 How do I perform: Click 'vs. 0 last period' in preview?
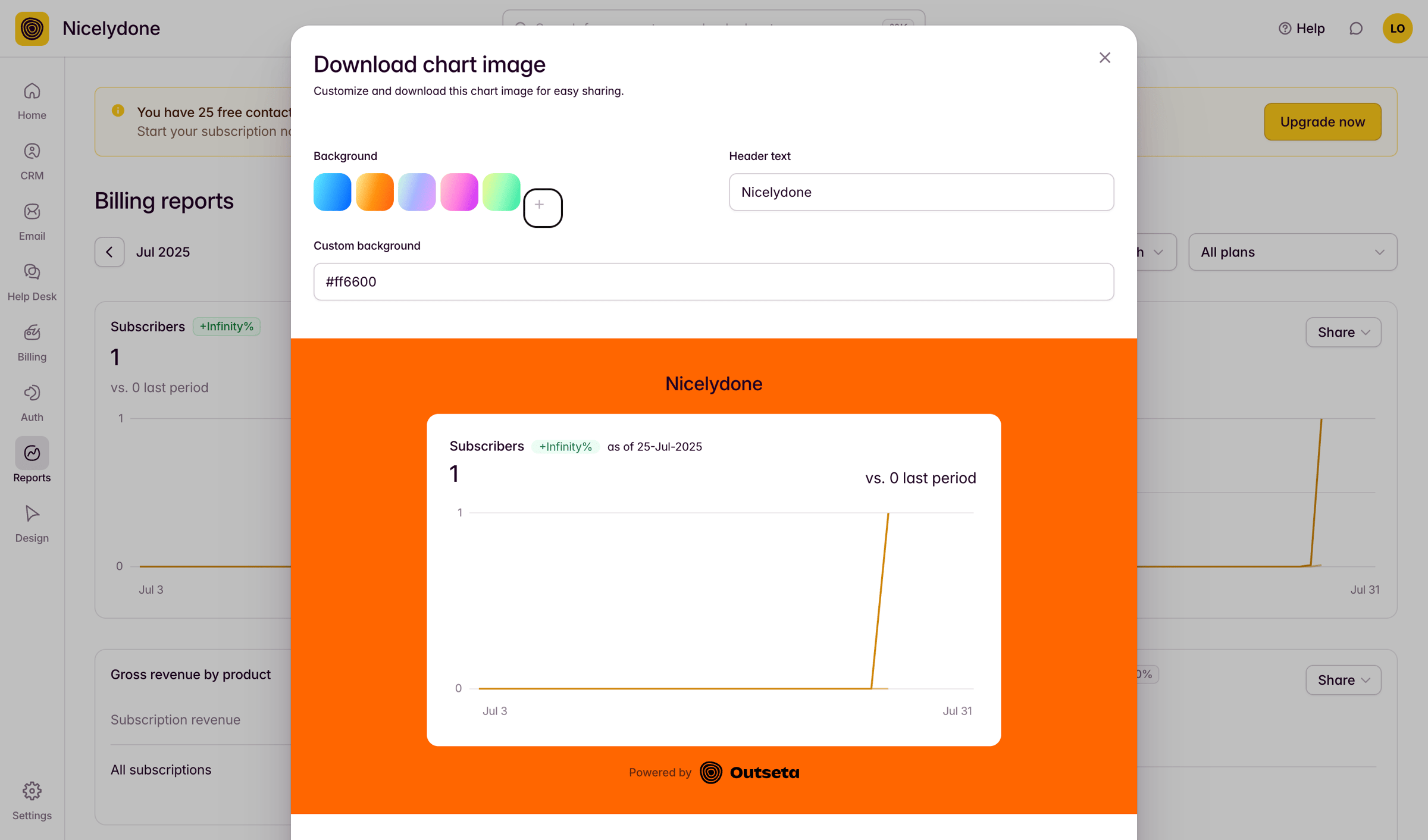920,478
